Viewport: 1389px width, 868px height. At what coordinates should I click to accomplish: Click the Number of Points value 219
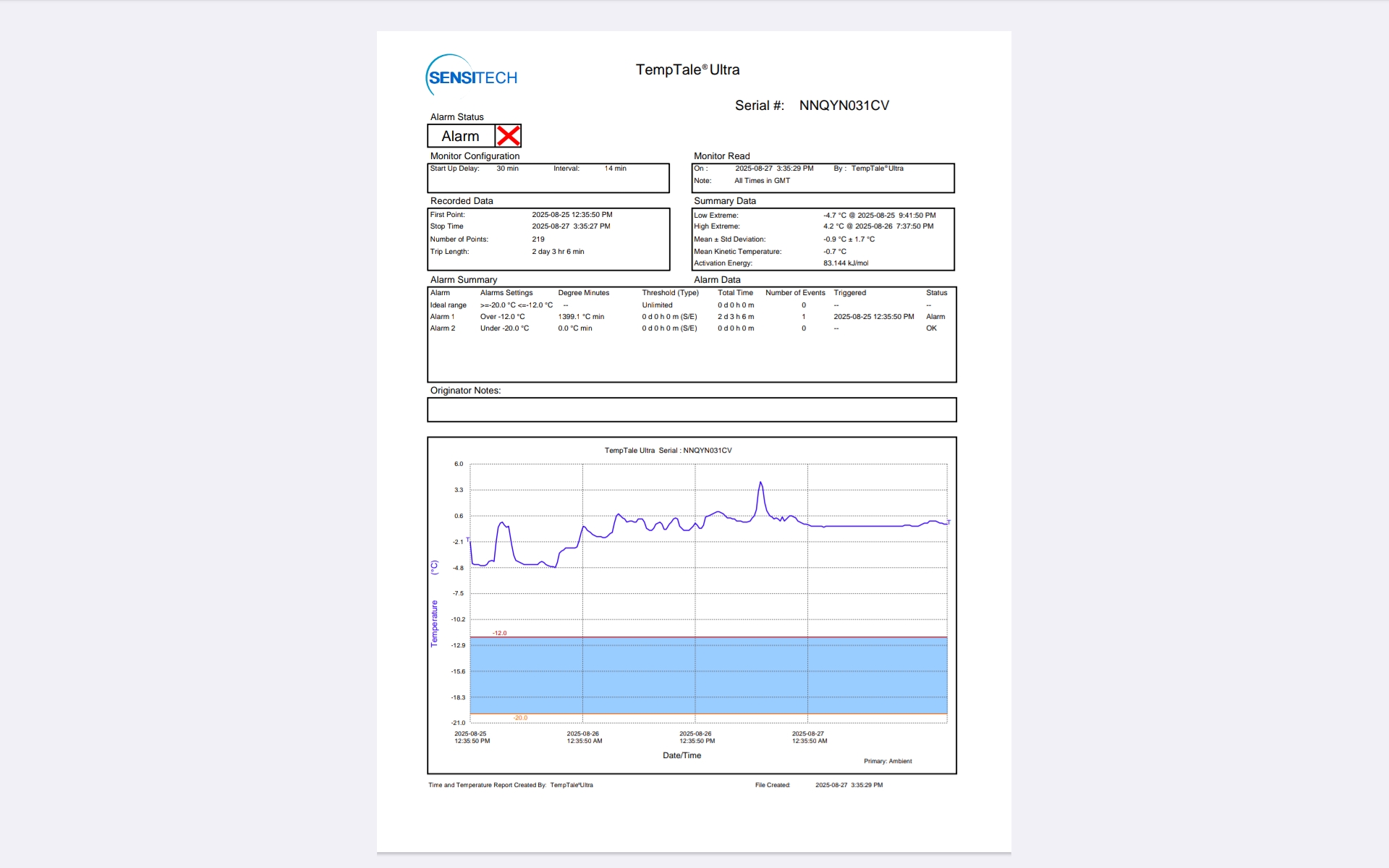click(x=538, y=239)
